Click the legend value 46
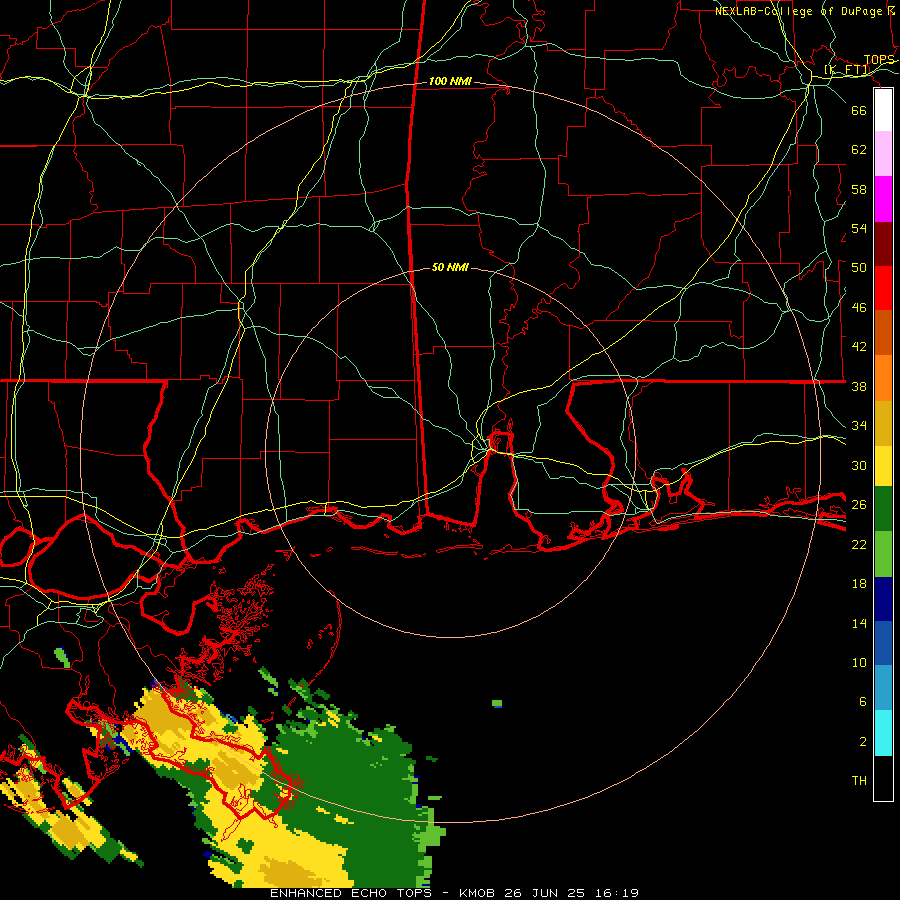The width and height of the screenshot is (900, 900). pos(859,308)
